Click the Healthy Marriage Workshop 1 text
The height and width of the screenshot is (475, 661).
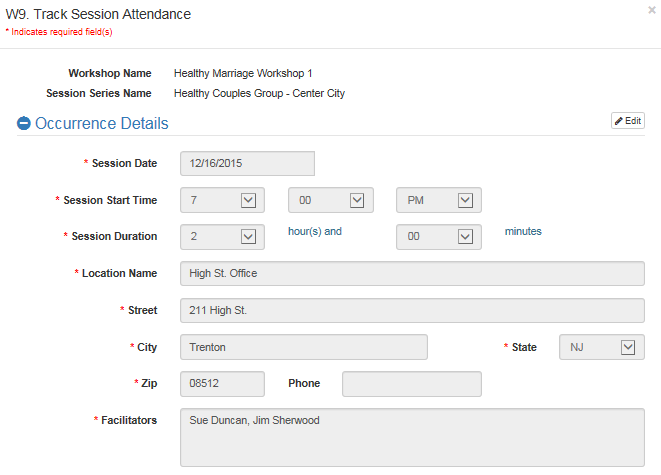(243, 73)
